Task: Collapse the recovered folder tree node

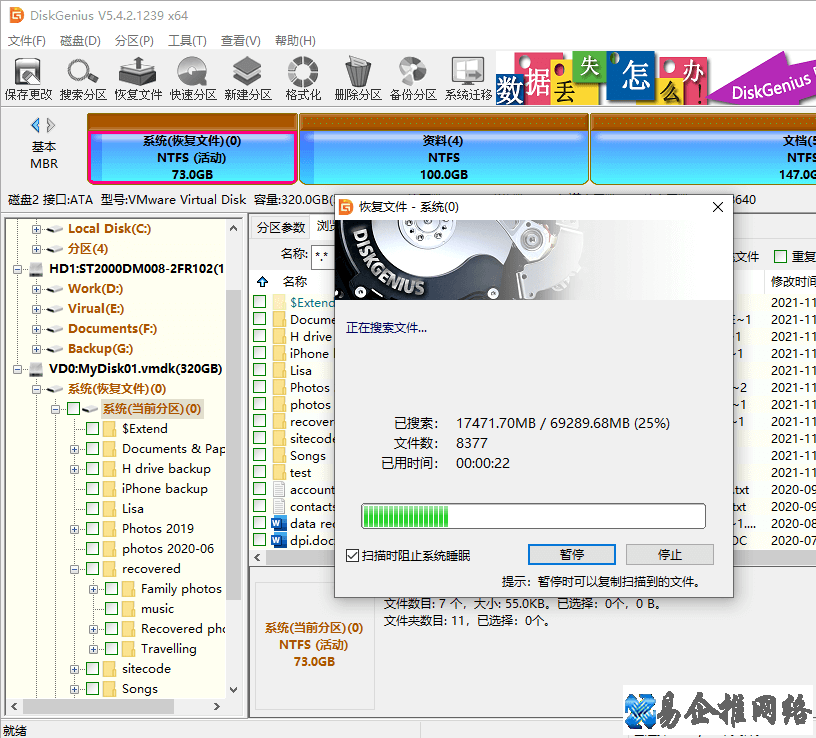Action: [75, 569]
